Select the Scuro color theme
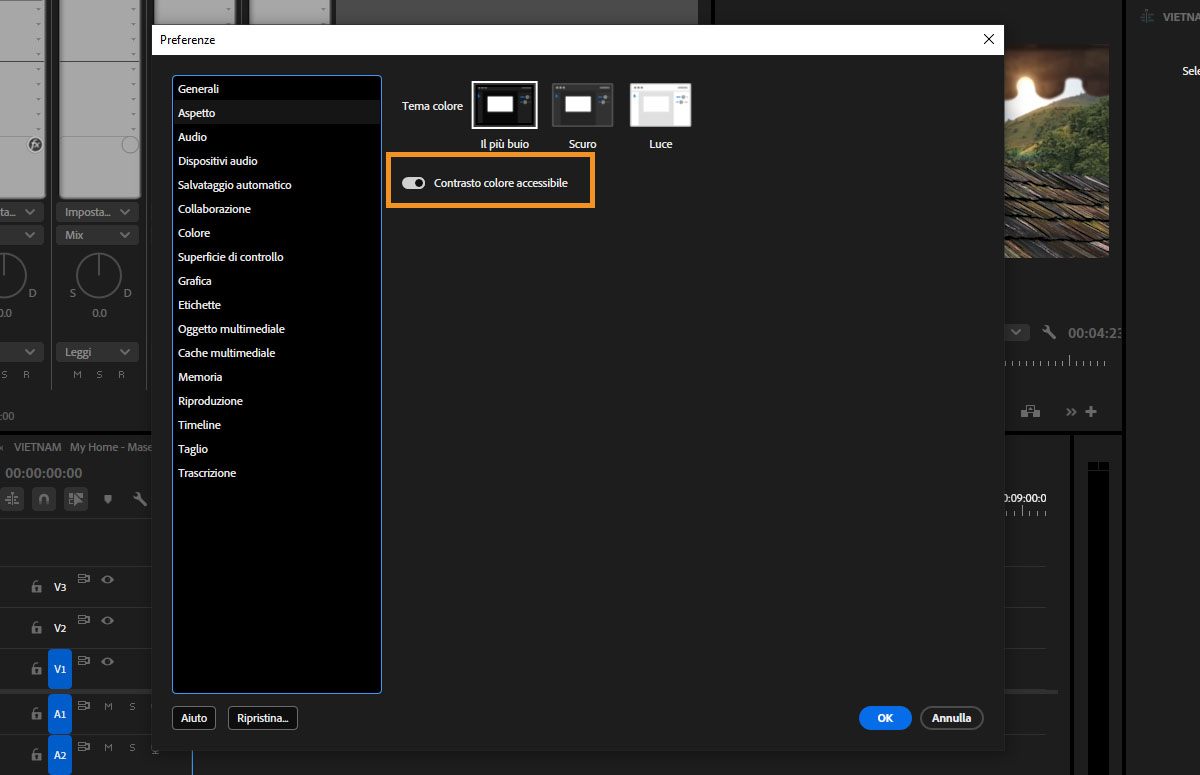Screen dimensions: 1200x775 (583, 105)
